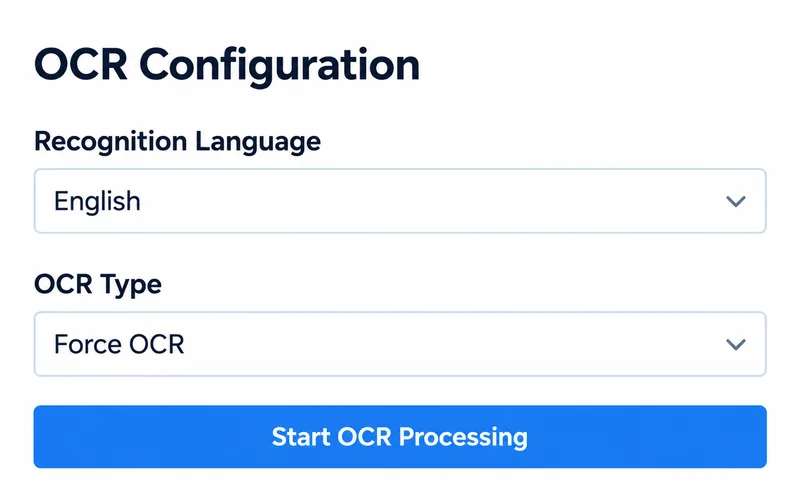Open the Recognition Language dropdown
The image size is (800, 500).
click(x=400, y=201)
